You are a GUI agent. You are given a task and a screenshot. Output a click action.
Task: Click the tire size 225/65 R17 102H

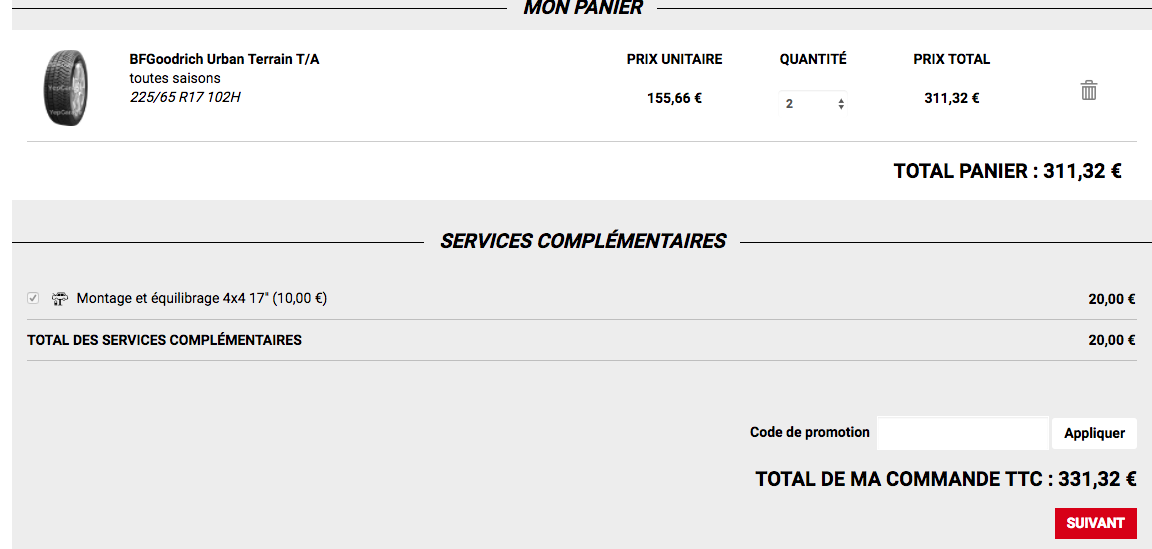184,96
